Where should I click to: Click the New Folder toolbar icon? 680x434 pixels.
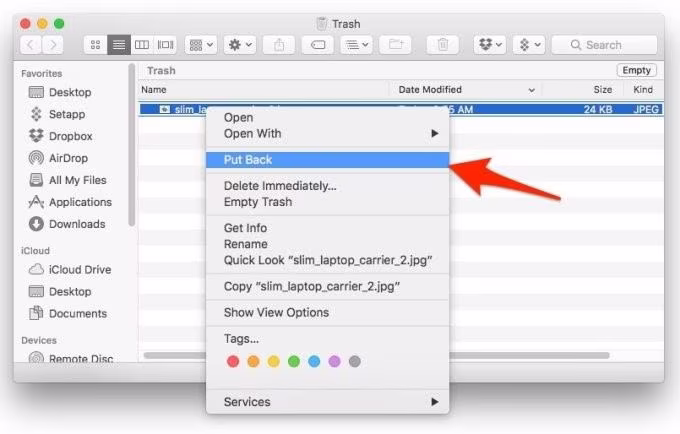[396, 45]
